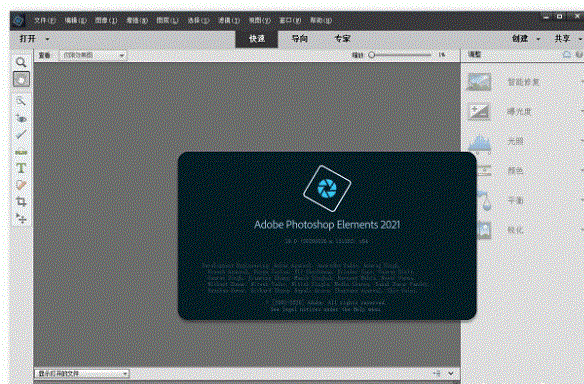
Task: Click the panel layout icon in bottom bar
Action: 437,373
